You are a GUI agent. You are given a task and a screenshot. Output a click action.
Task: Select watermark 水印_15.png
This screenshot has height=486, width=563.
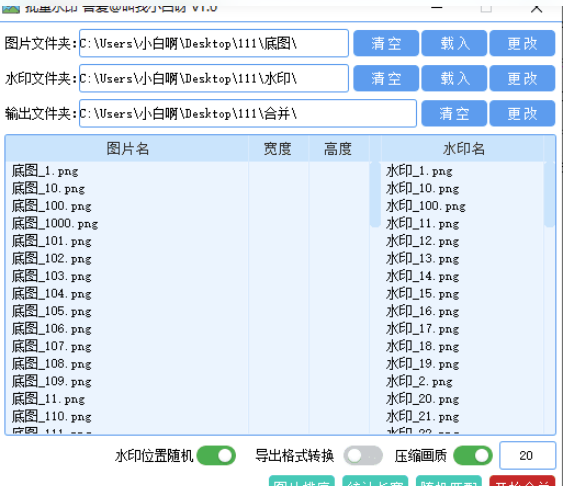pyautogui.click(x=463, y=294)
